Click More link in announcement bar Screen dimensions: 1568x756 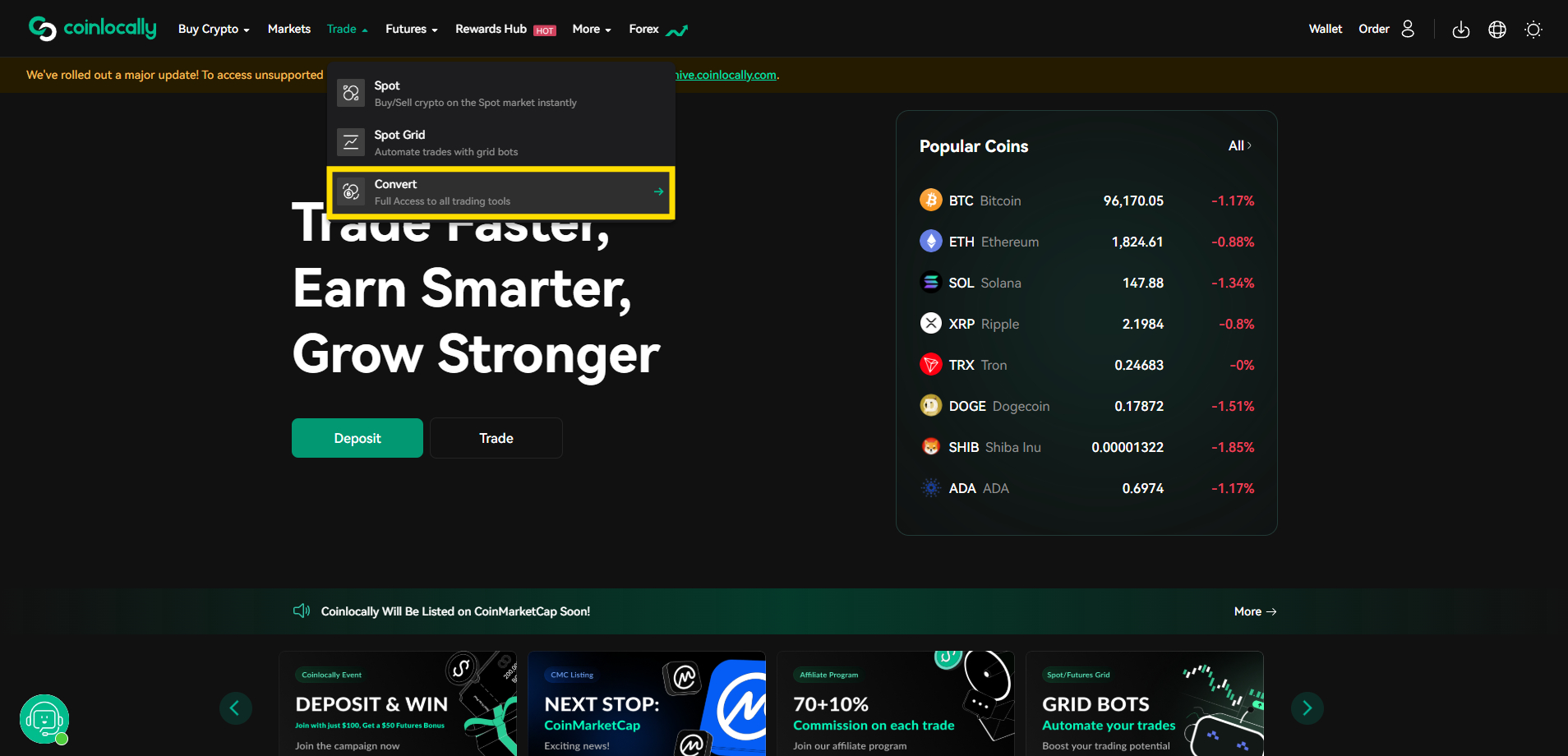1255,611
